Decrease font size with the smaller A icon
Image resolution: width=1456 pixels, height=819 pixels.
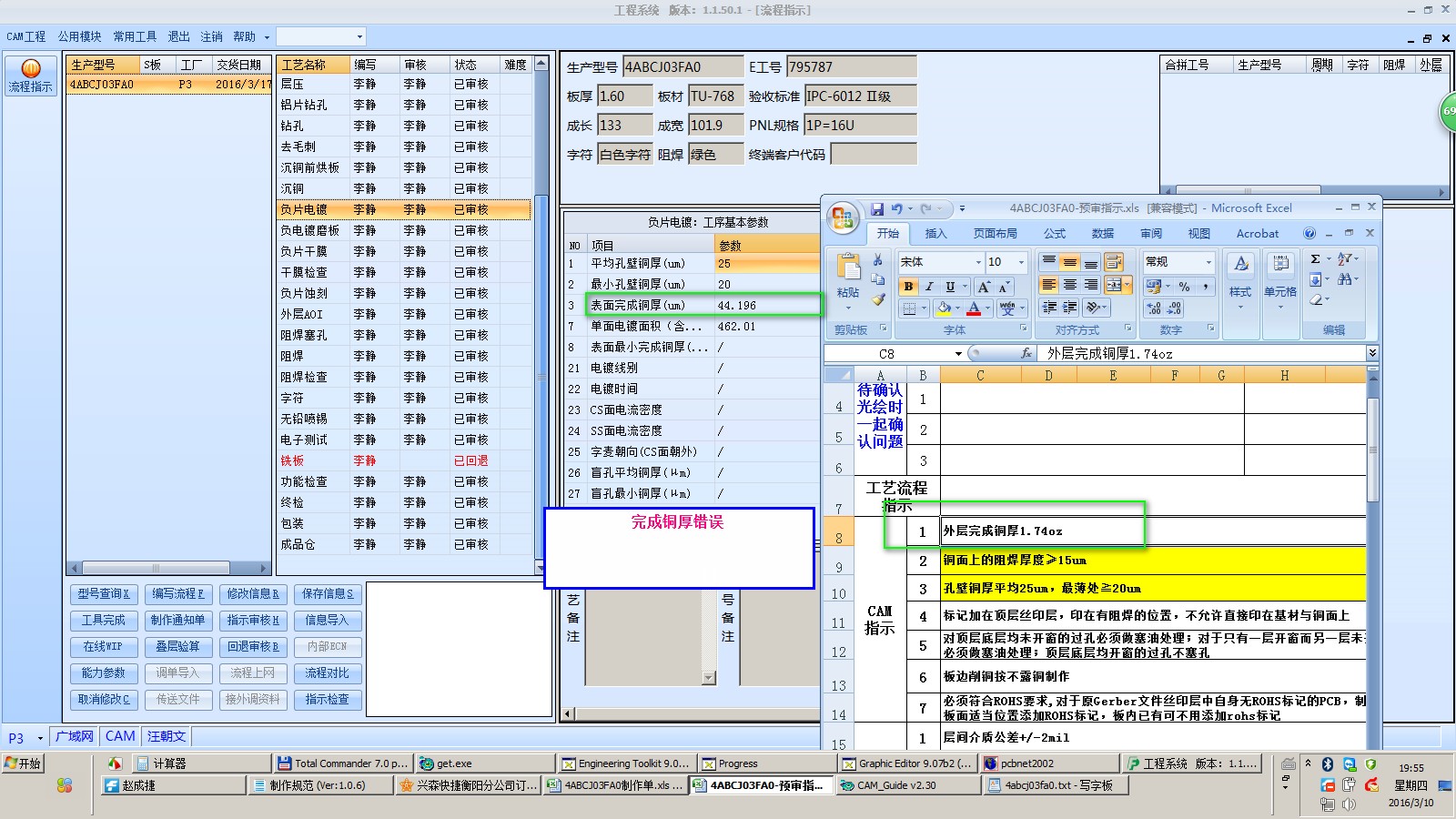point(1004,287)
